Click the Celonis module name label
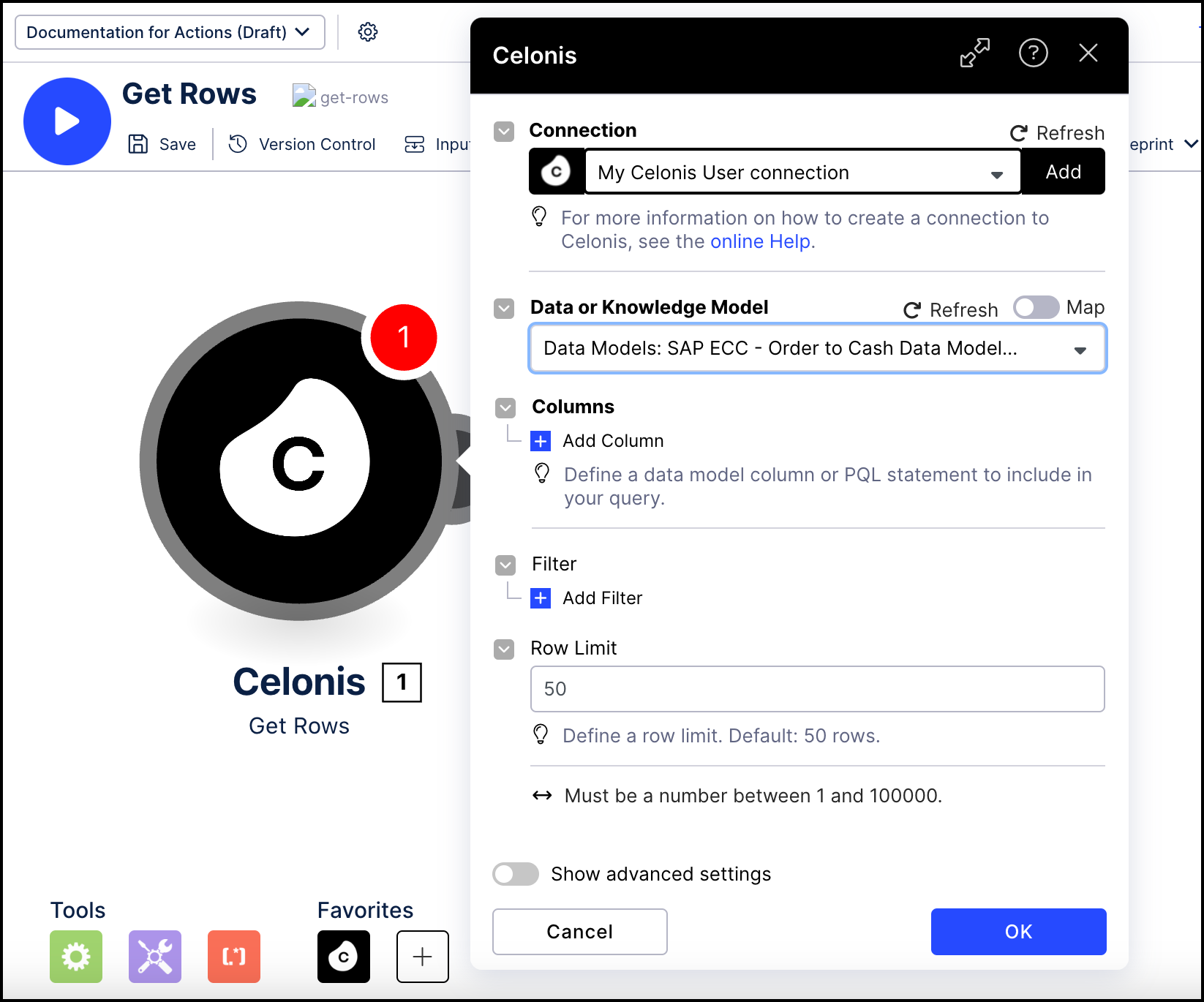 tap(299, 682)
